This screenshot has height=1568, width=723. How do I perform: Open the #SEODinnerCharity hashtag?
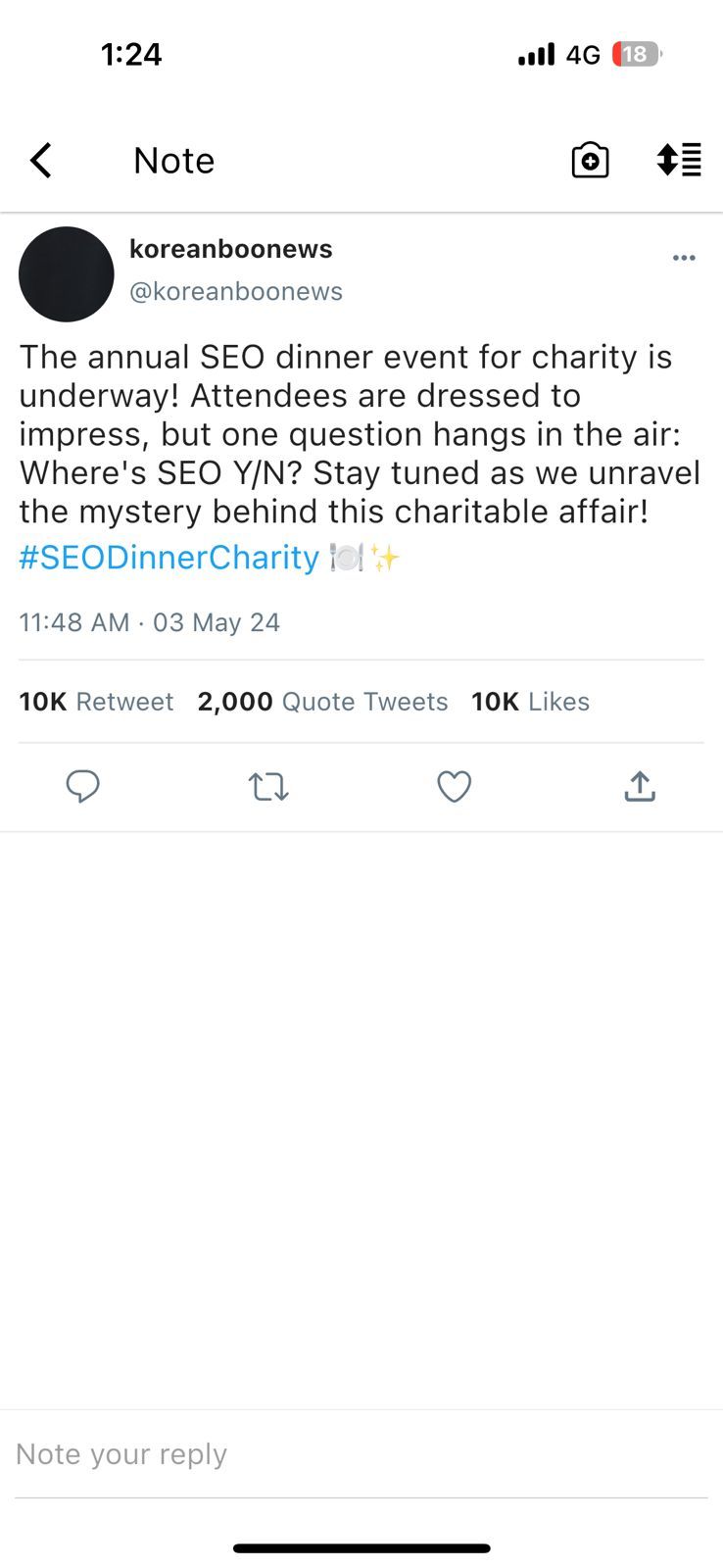point(169,558)
